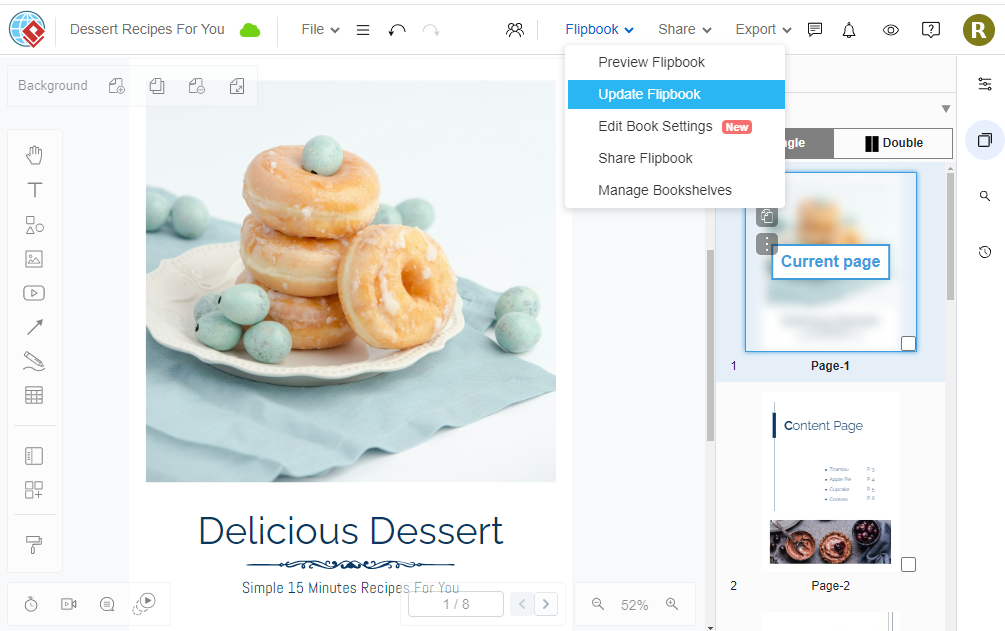Image resolution: width=1005 pixels, height=631 pixels.
Task: Select the Table tool
Action: (x=34, y=395)
